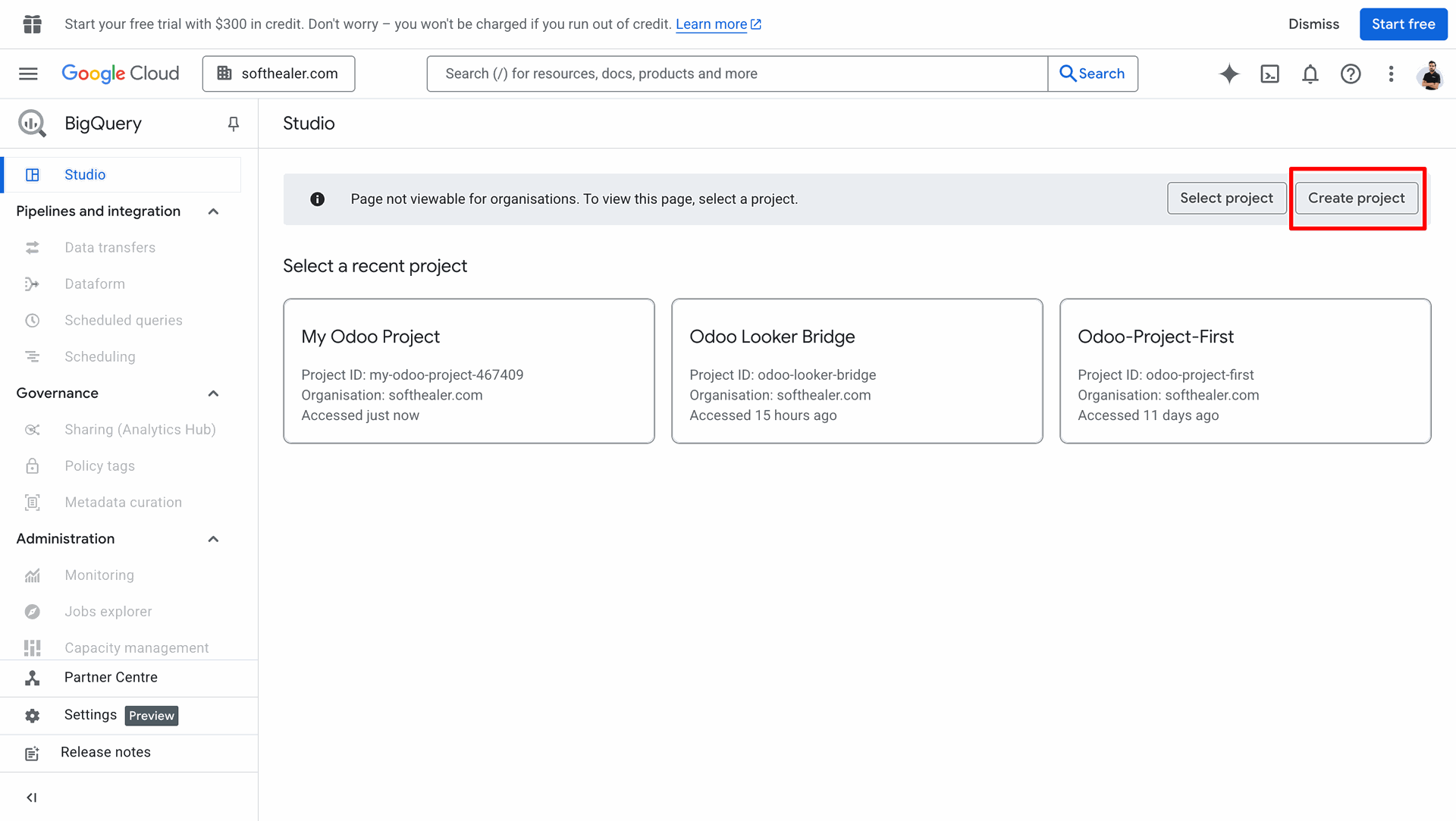Open the three-dot settings menu

tap(1391, 74)
